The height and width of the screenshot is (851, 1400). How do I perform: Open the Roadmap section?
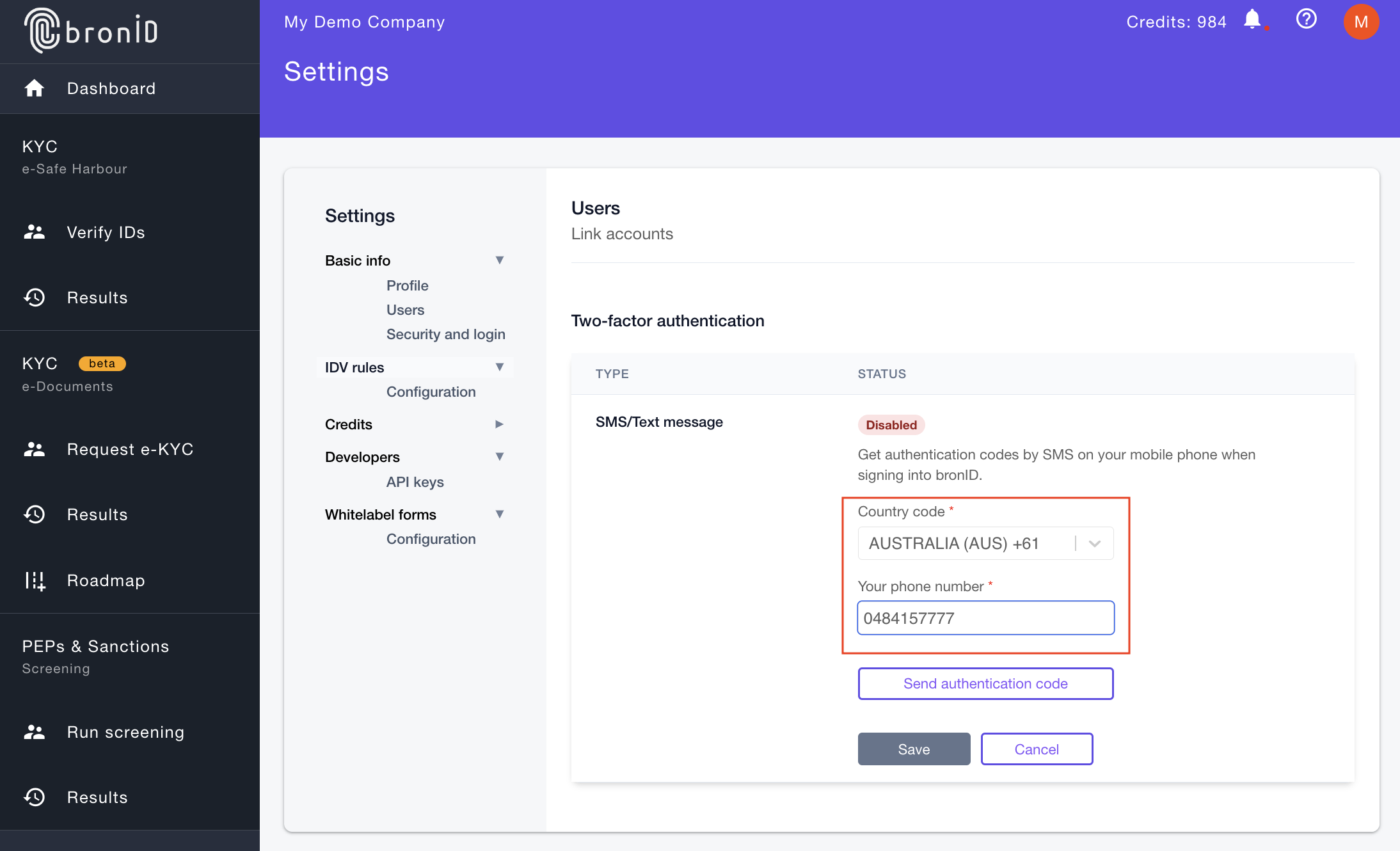point(105,580)
